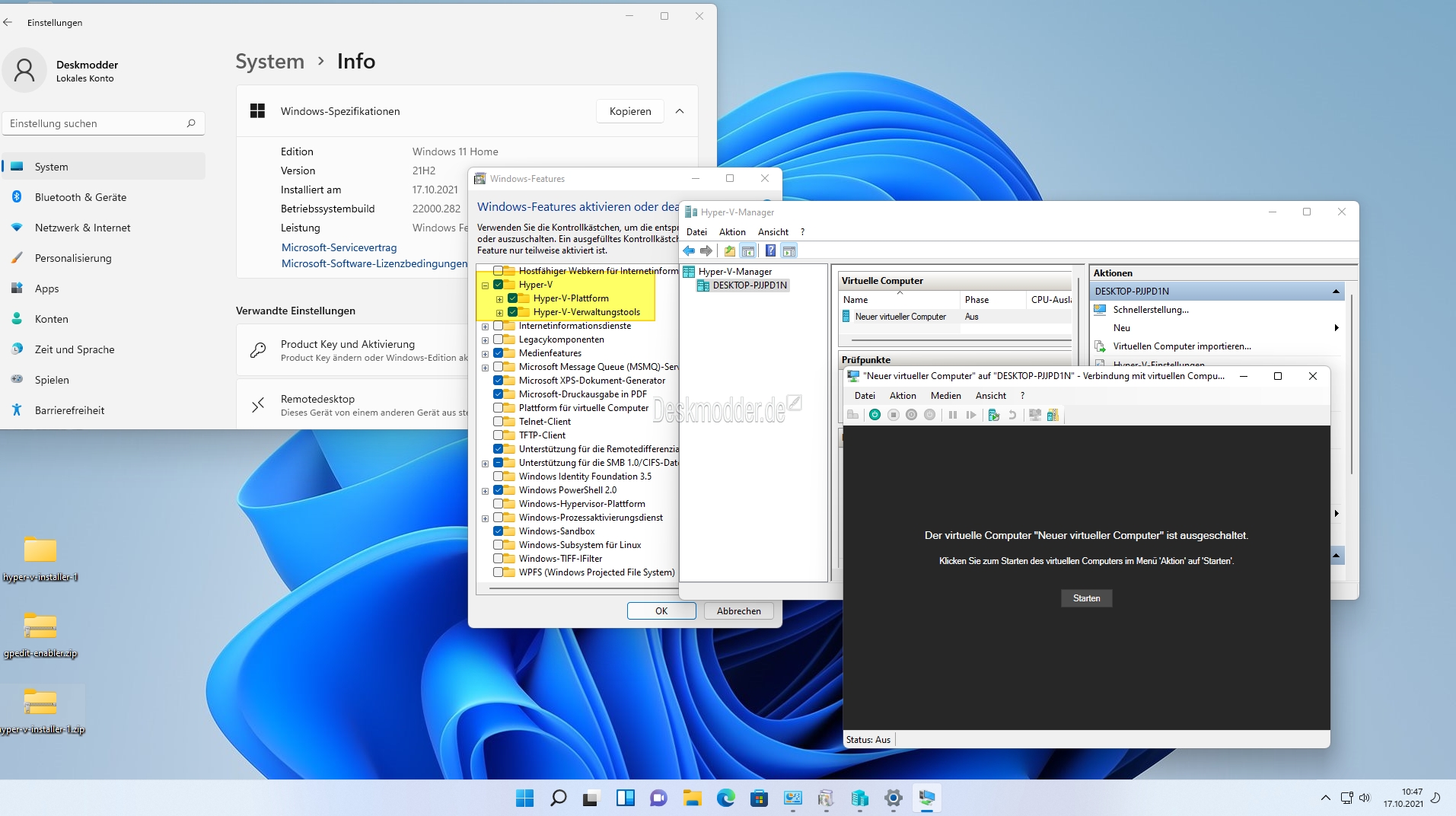Image resolution: width=1456 pixels, height=816 pixels.
Task: Check the TFTP-Client checkbox
Action: point(499,435)
